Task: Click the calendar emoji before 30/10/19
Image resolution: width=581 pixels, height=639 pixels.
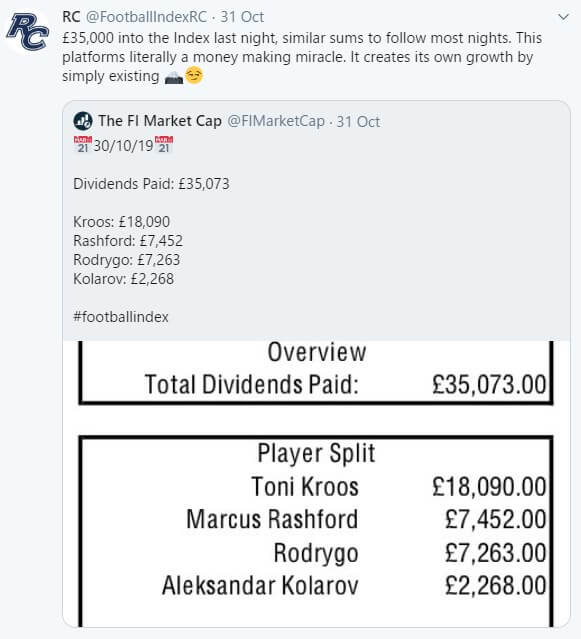Action: pyautogui.click(x=83, y=145)
